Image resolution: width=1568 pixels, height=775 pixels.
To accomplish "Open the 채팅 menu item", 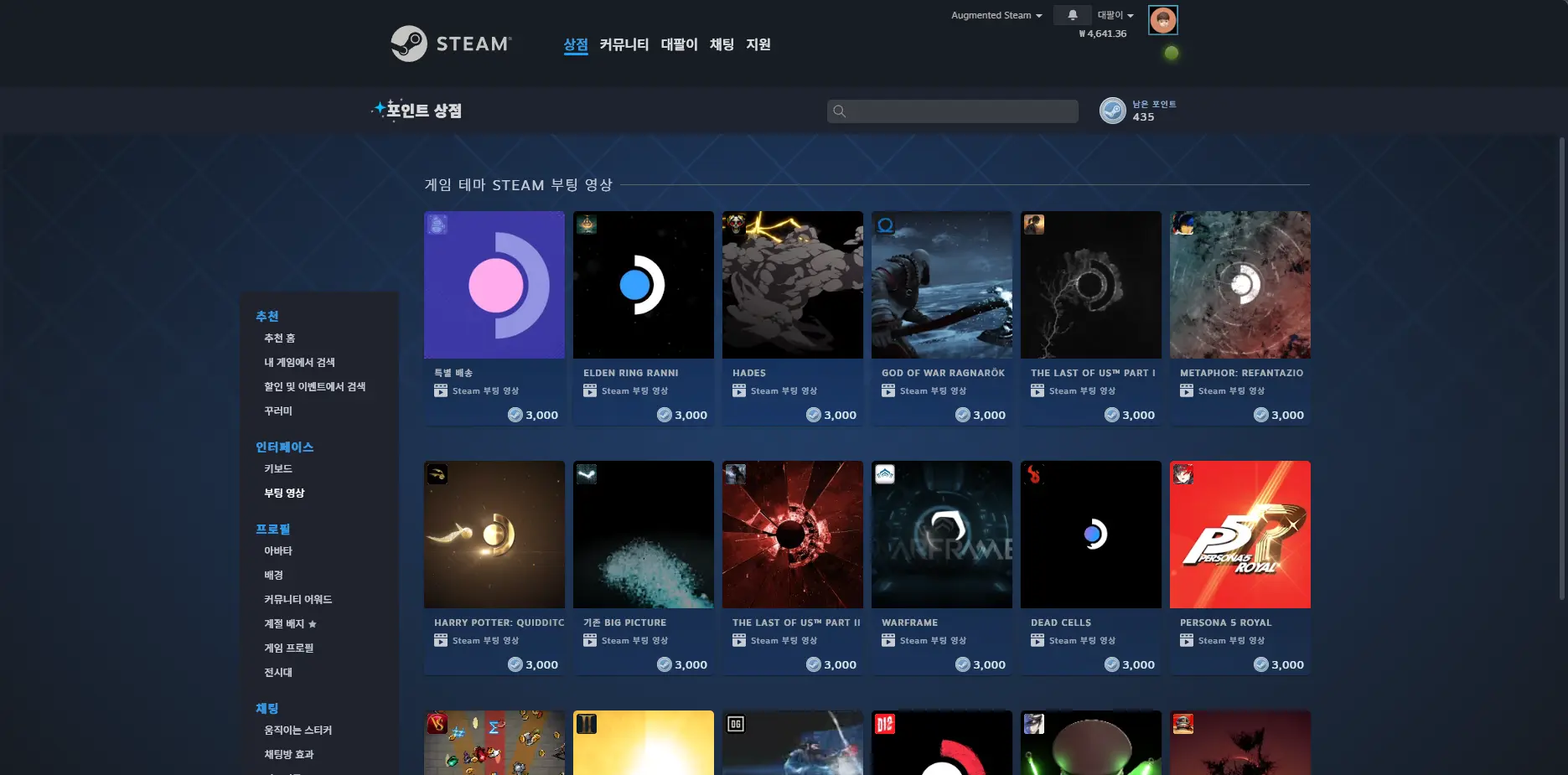I will 722,44.
